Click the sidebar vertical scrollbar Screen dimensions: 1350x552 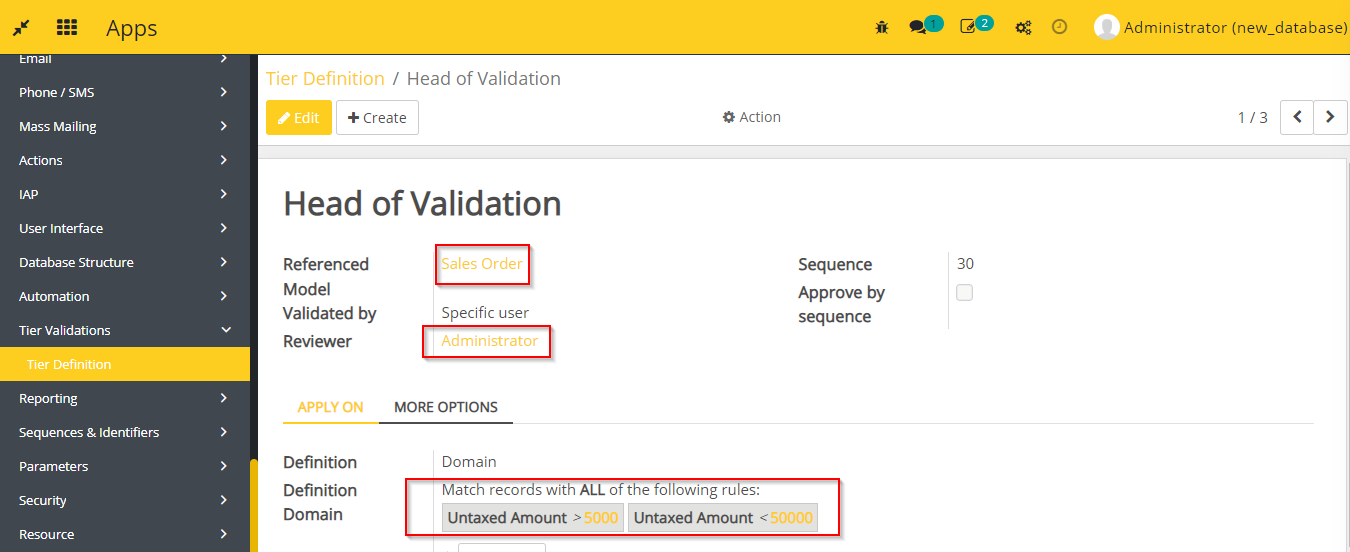254,505
